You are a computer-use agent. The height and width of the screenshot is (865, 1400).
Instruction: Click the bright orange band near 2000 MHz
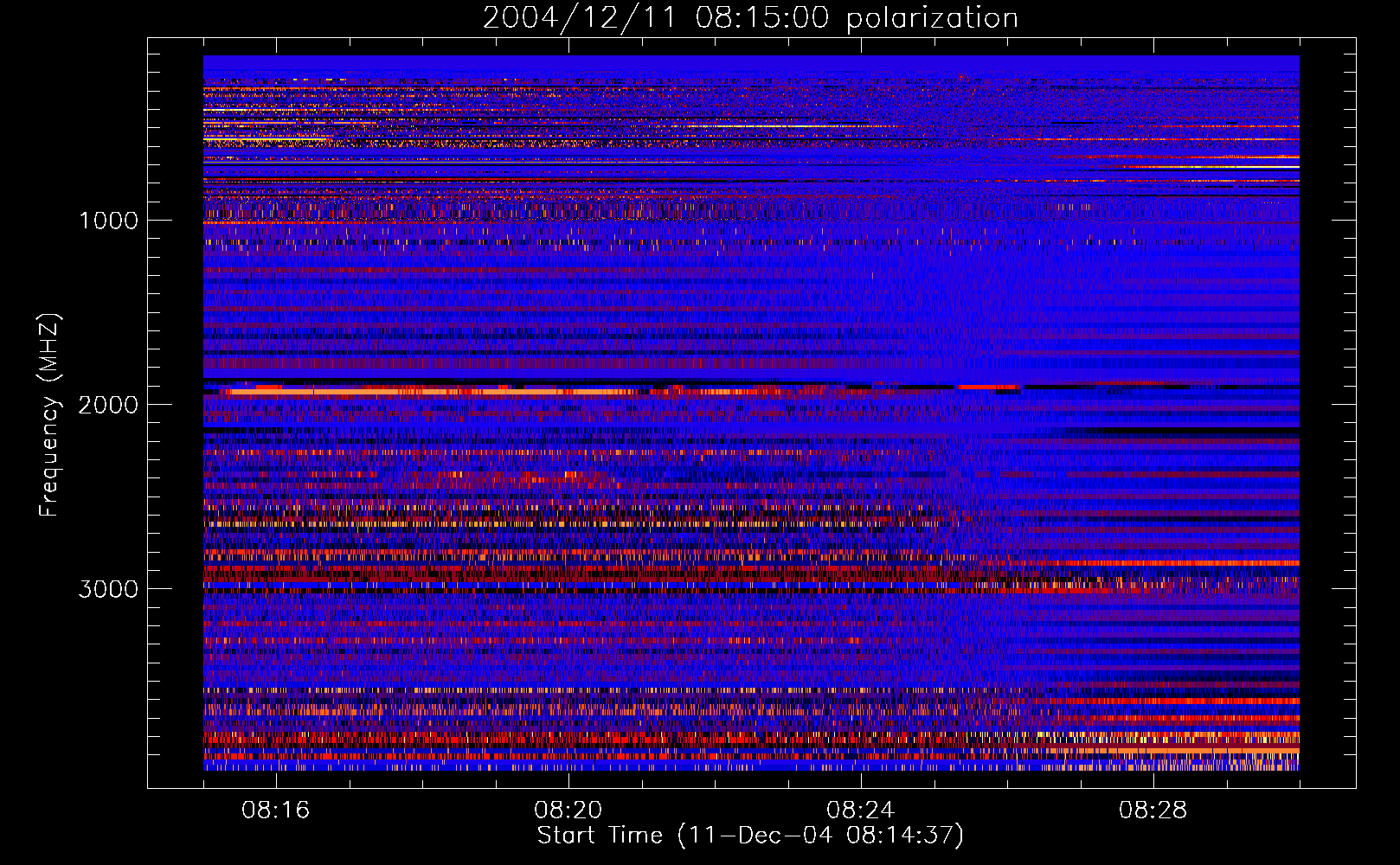tap(433, 392)
